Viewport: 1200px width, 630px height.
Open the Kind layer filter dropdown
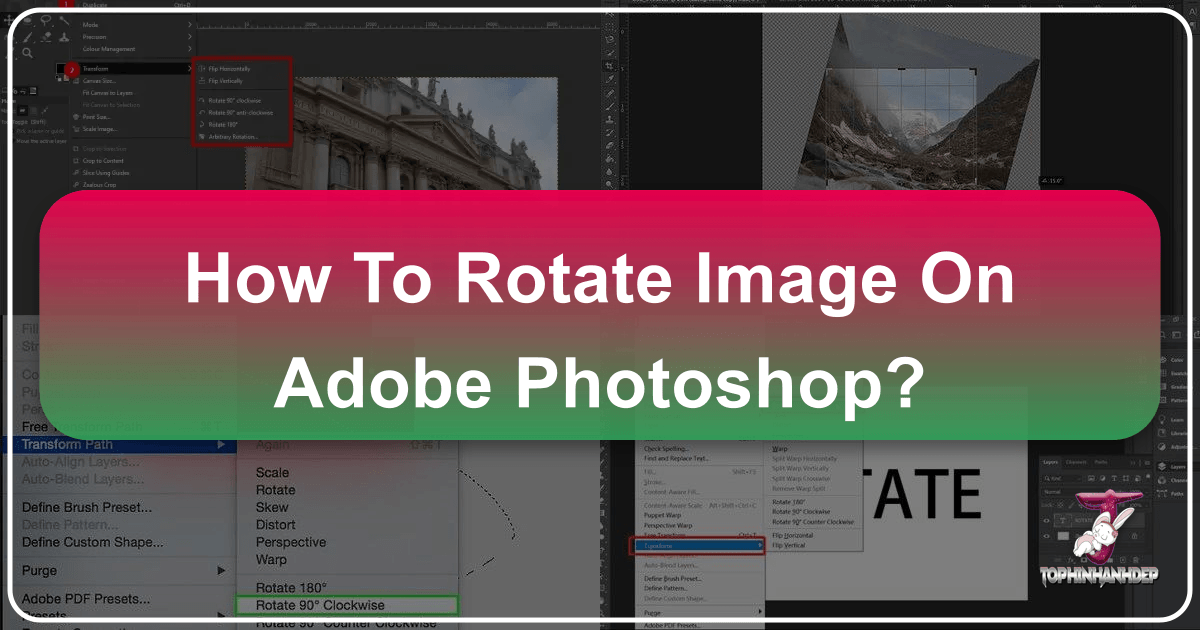click(x=1055, y=478)
